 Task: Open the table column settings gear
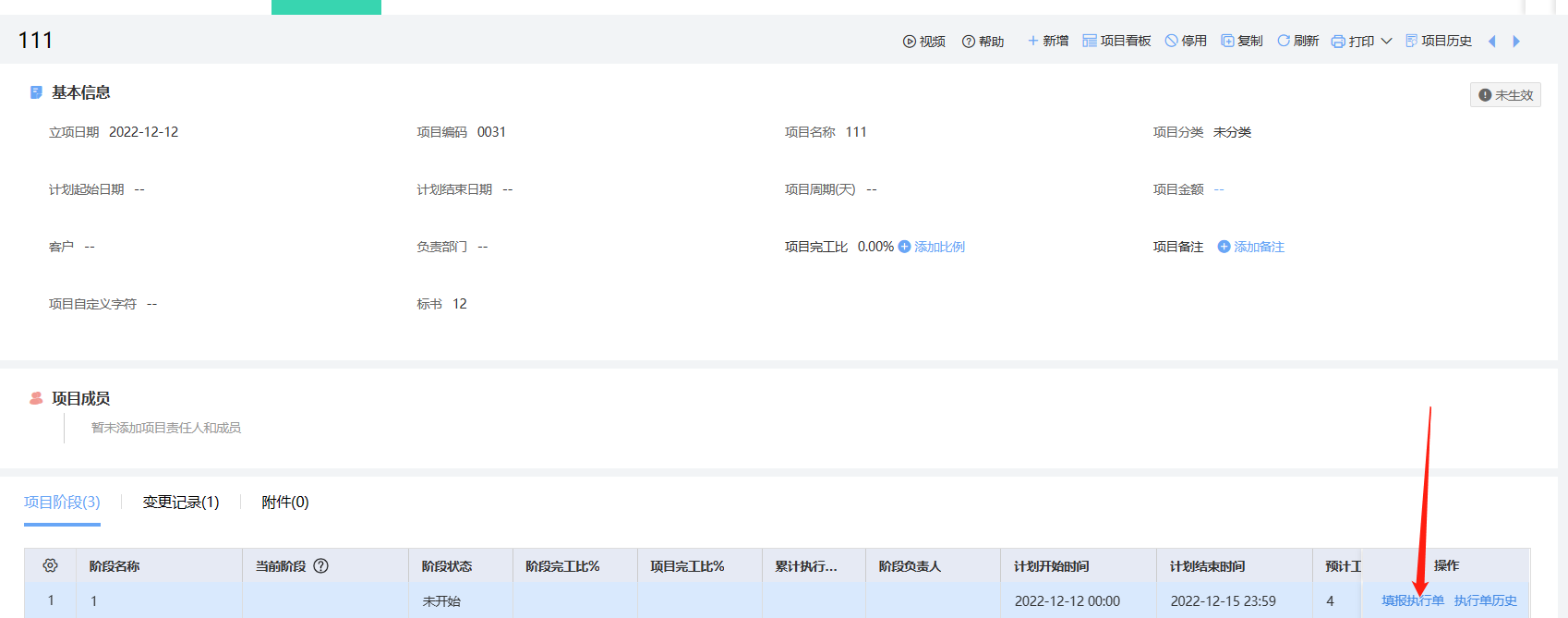coord(51,565)
